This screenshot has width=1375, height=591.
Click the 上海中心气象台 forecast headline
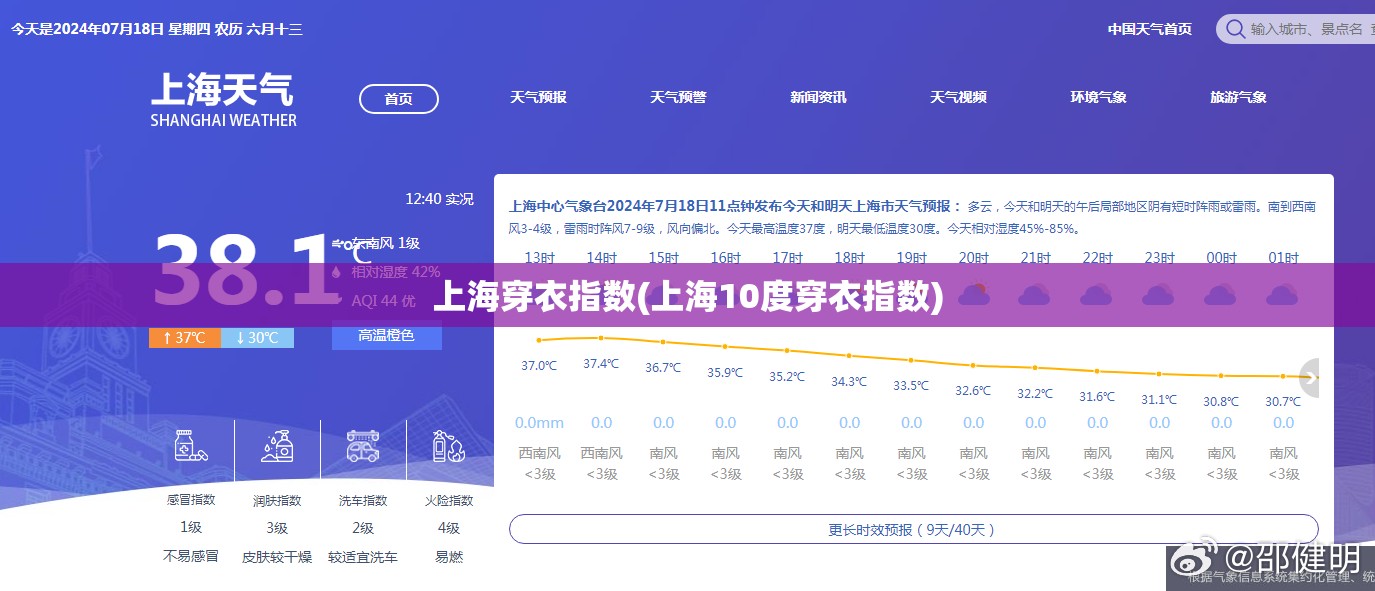[x=735, y=206]
